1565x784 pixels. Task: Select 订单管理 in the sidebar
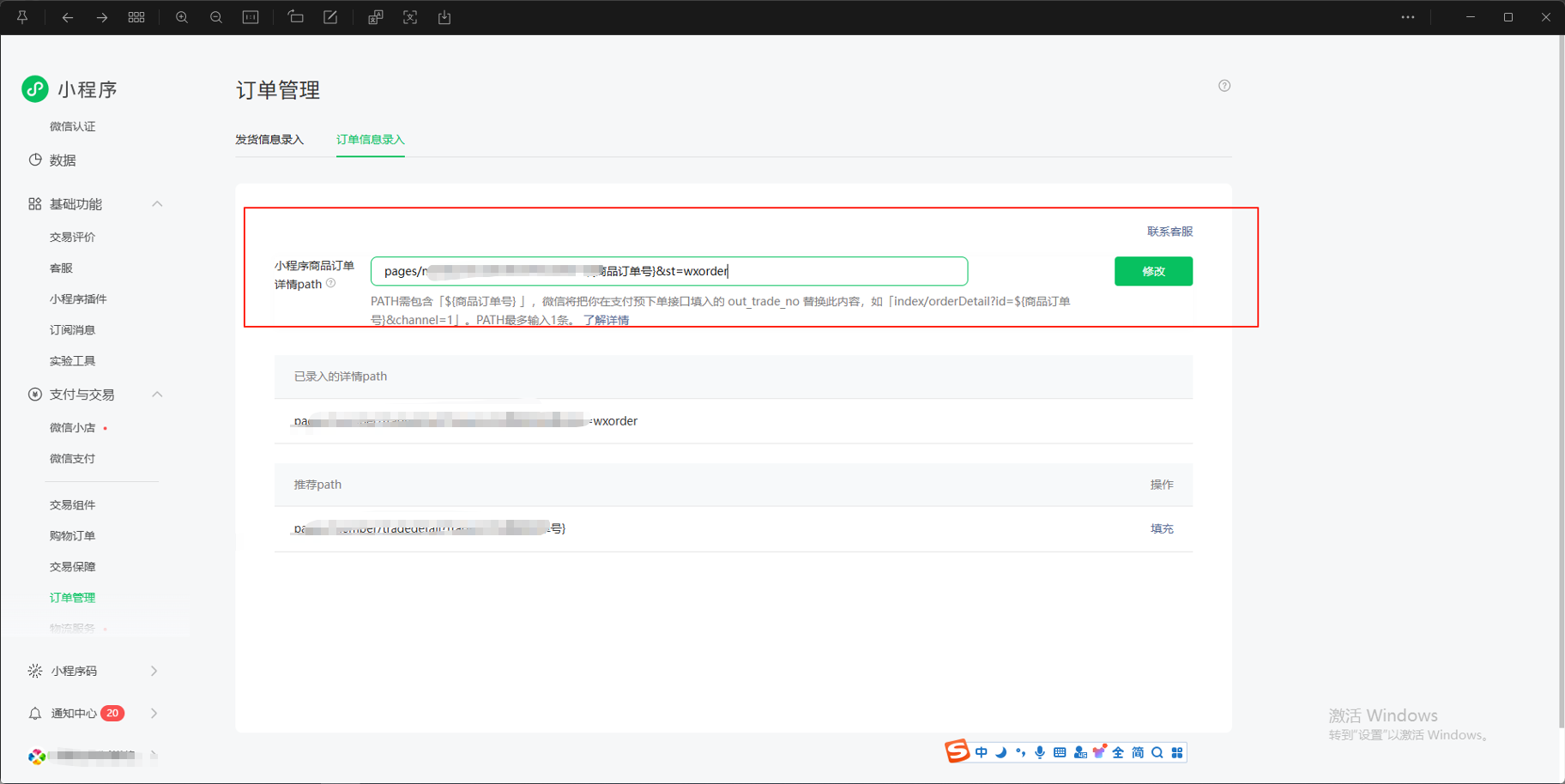73,597
